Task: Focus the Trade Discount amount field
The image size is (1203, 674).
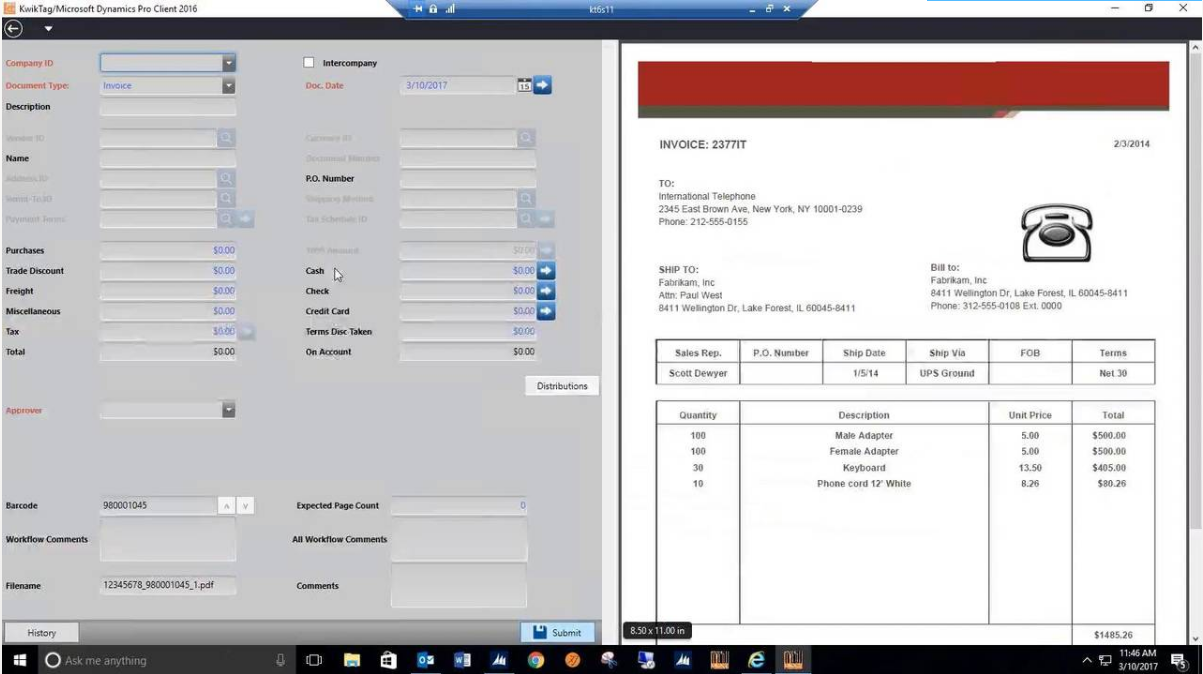Action: tap(168, 271)
